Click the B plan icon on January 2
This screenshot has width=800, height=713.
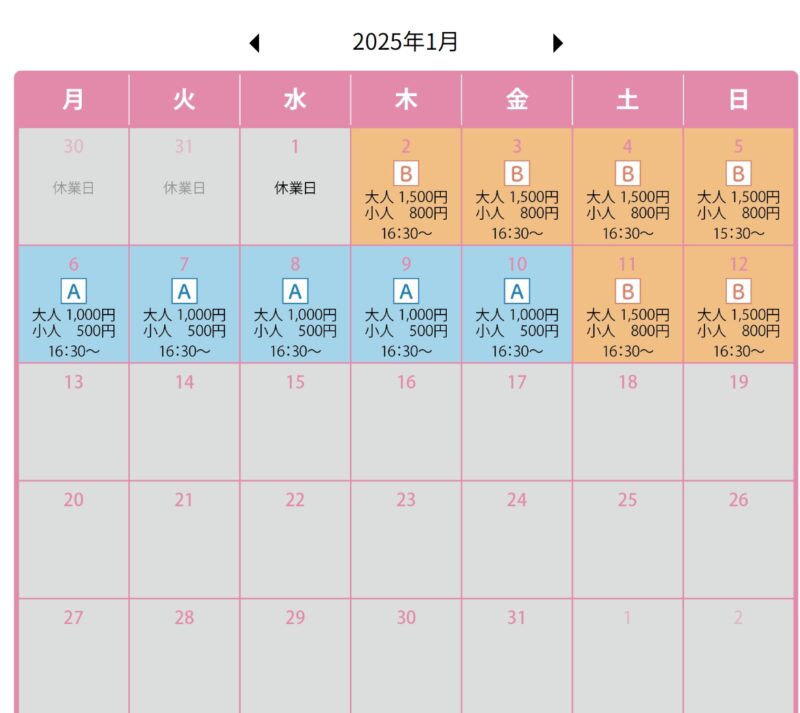point(406,174)
